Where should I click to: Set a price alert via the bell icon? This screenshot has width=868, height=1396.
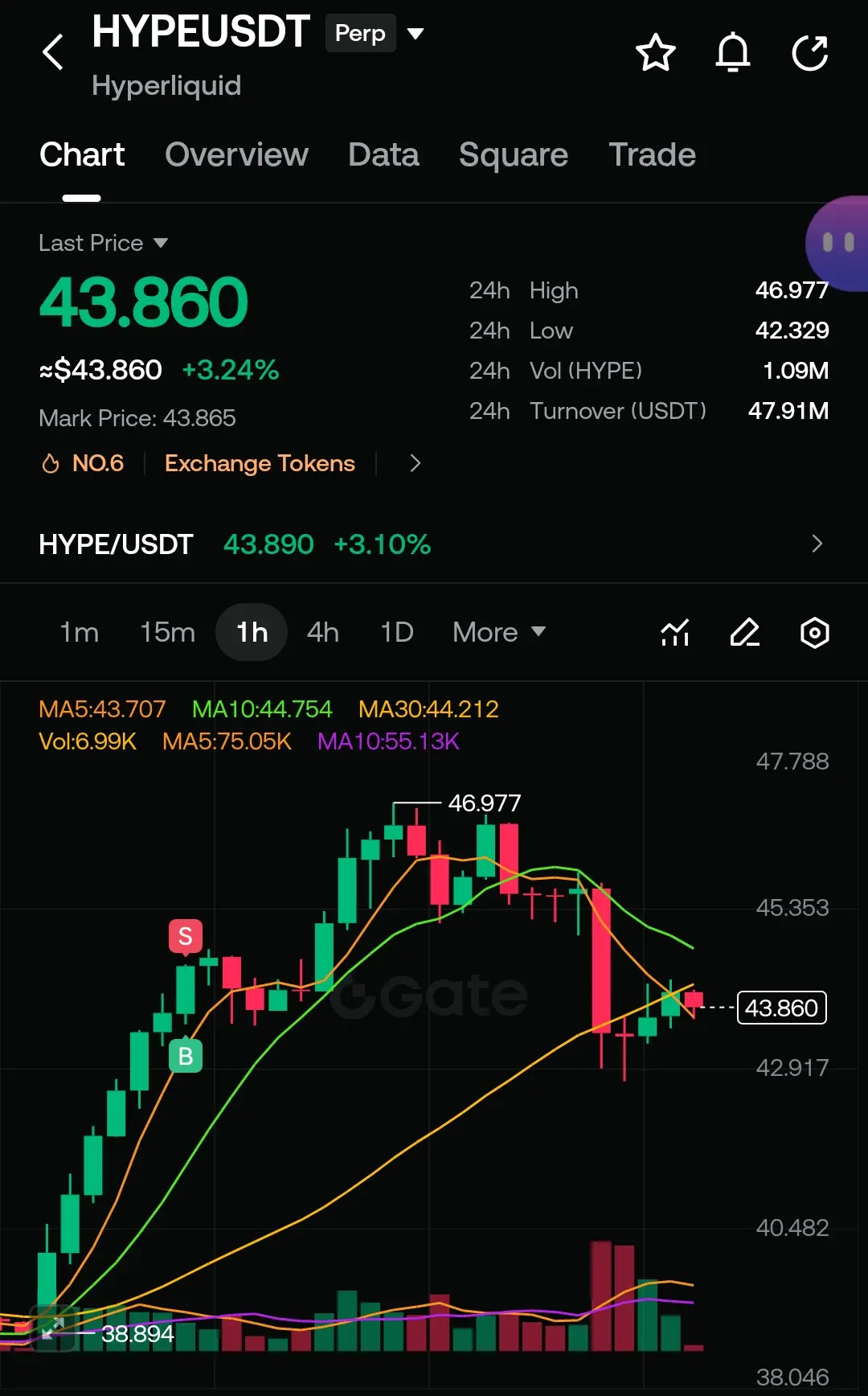point(733,53)
